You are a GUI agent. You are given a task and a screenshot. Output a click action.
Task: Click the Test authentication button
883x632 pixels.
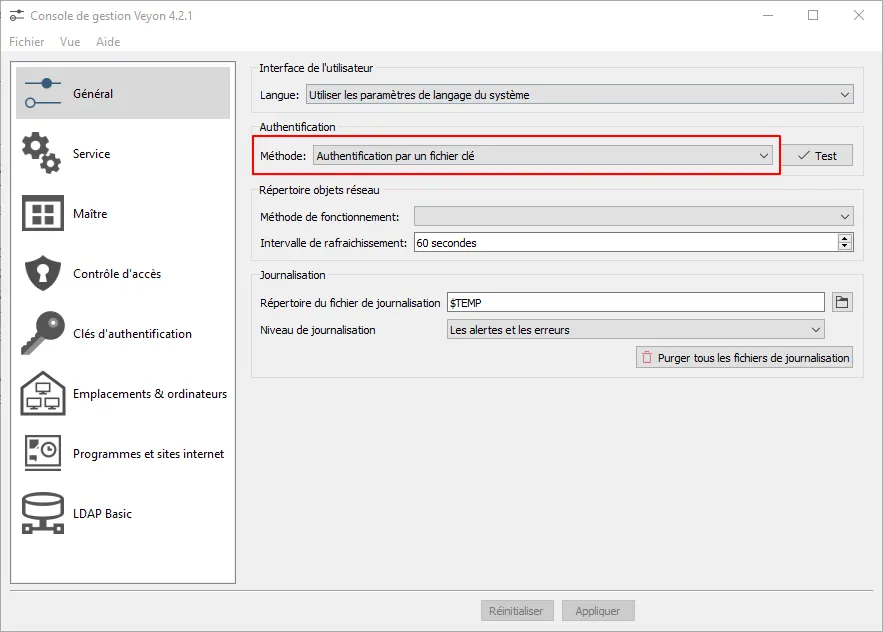(817, 155)
